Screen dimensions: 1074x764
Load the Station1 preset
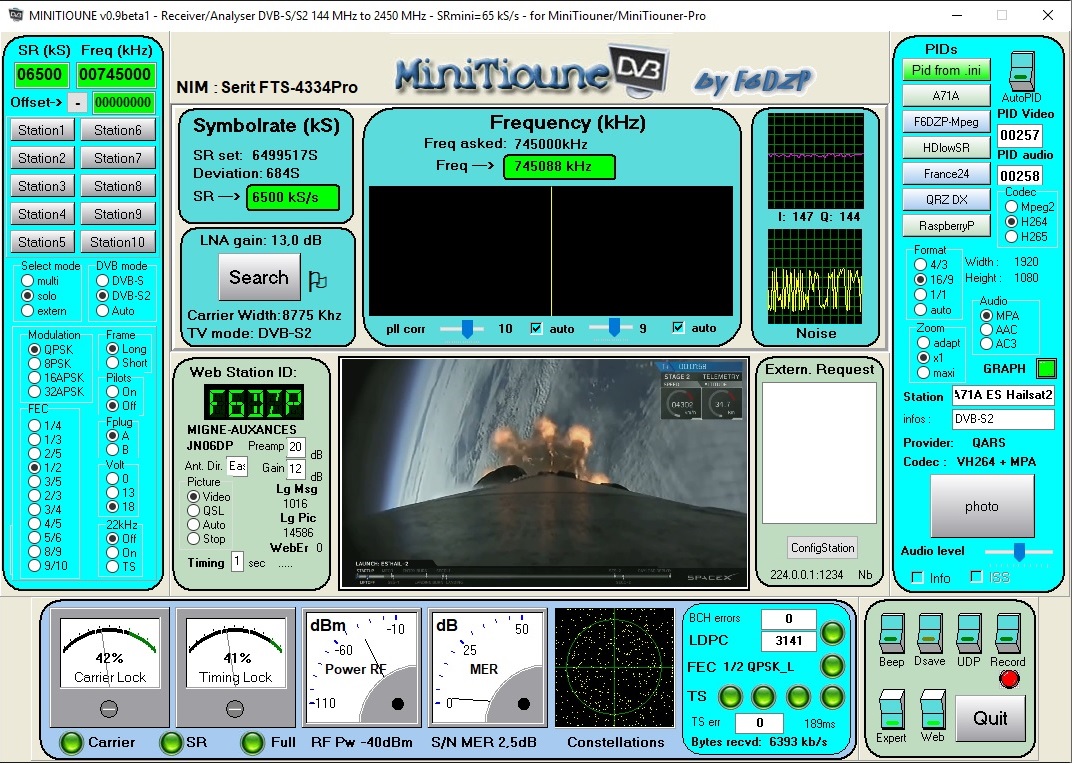(42, 130)
